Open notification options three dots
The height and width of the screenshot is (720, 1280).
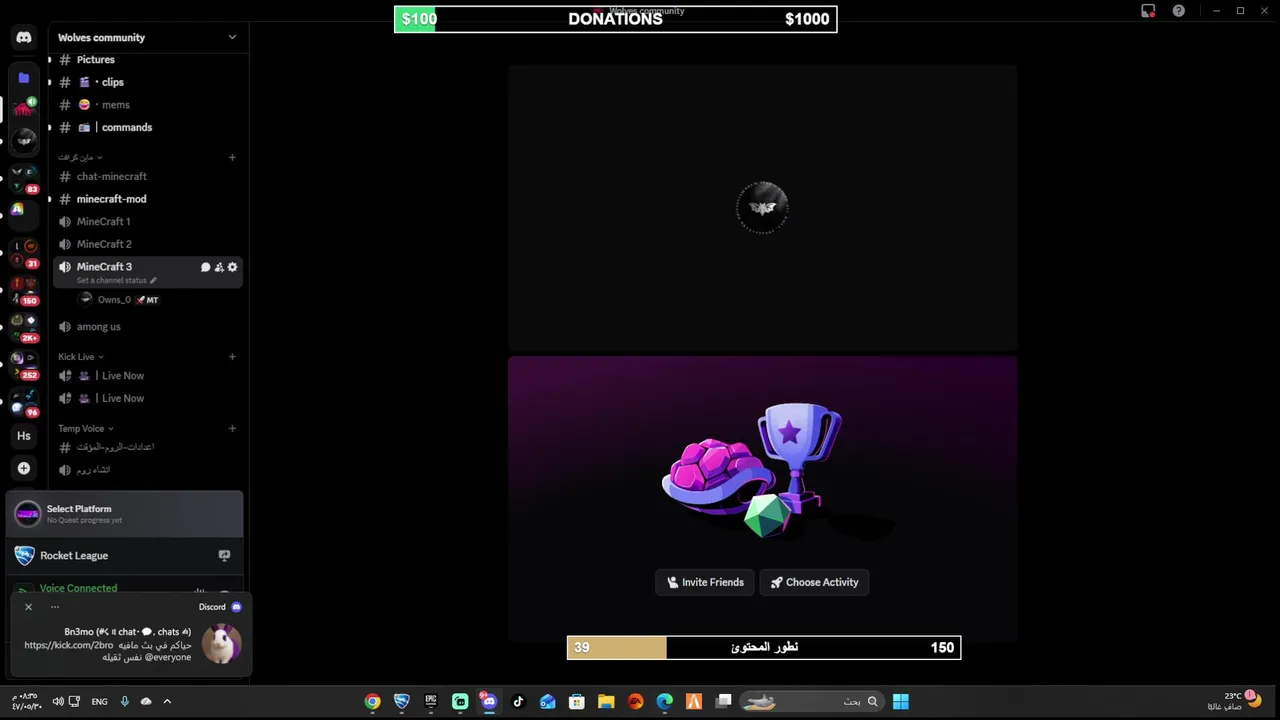coord(55,607)
